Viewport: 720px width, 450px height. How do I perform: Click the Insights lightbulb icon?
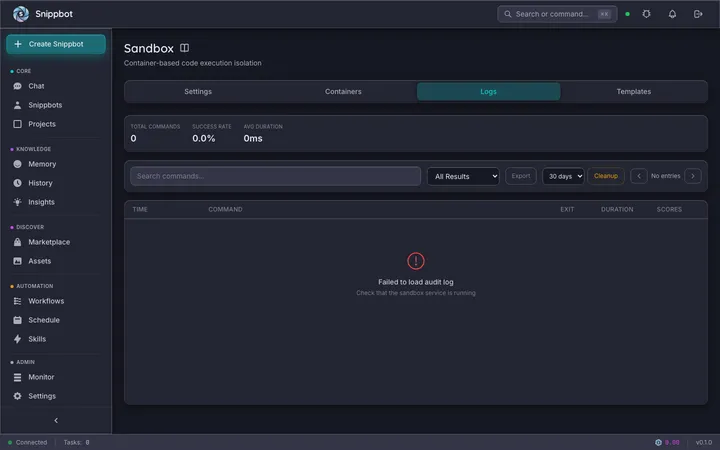(17, 202)
